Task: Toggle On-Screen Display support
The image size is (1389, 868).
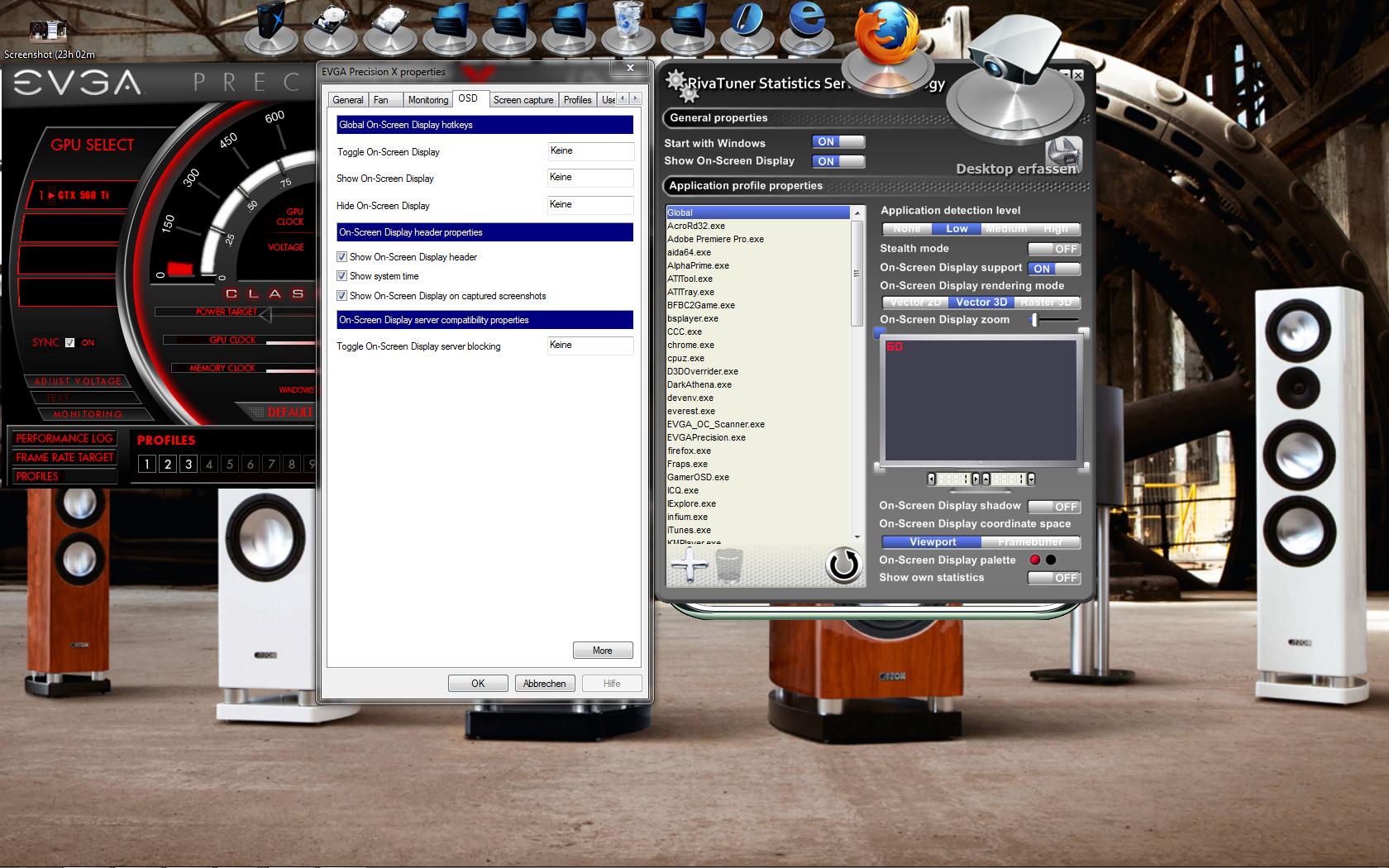Action: 1054,269
